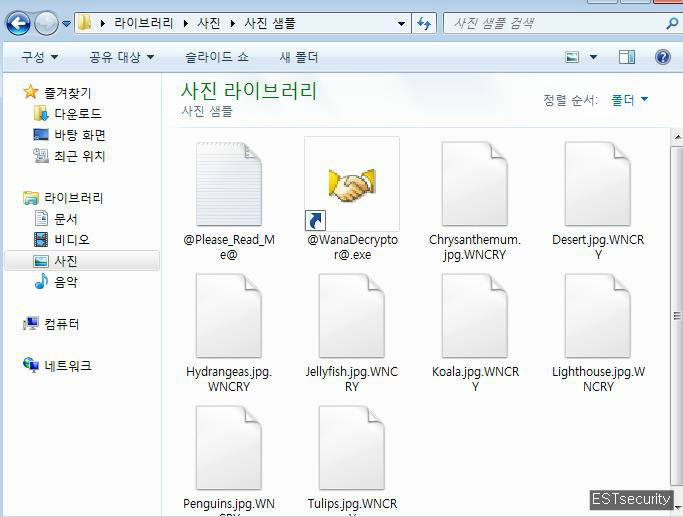
Task: Go back with the blue Back arrow
Action: 18,23
